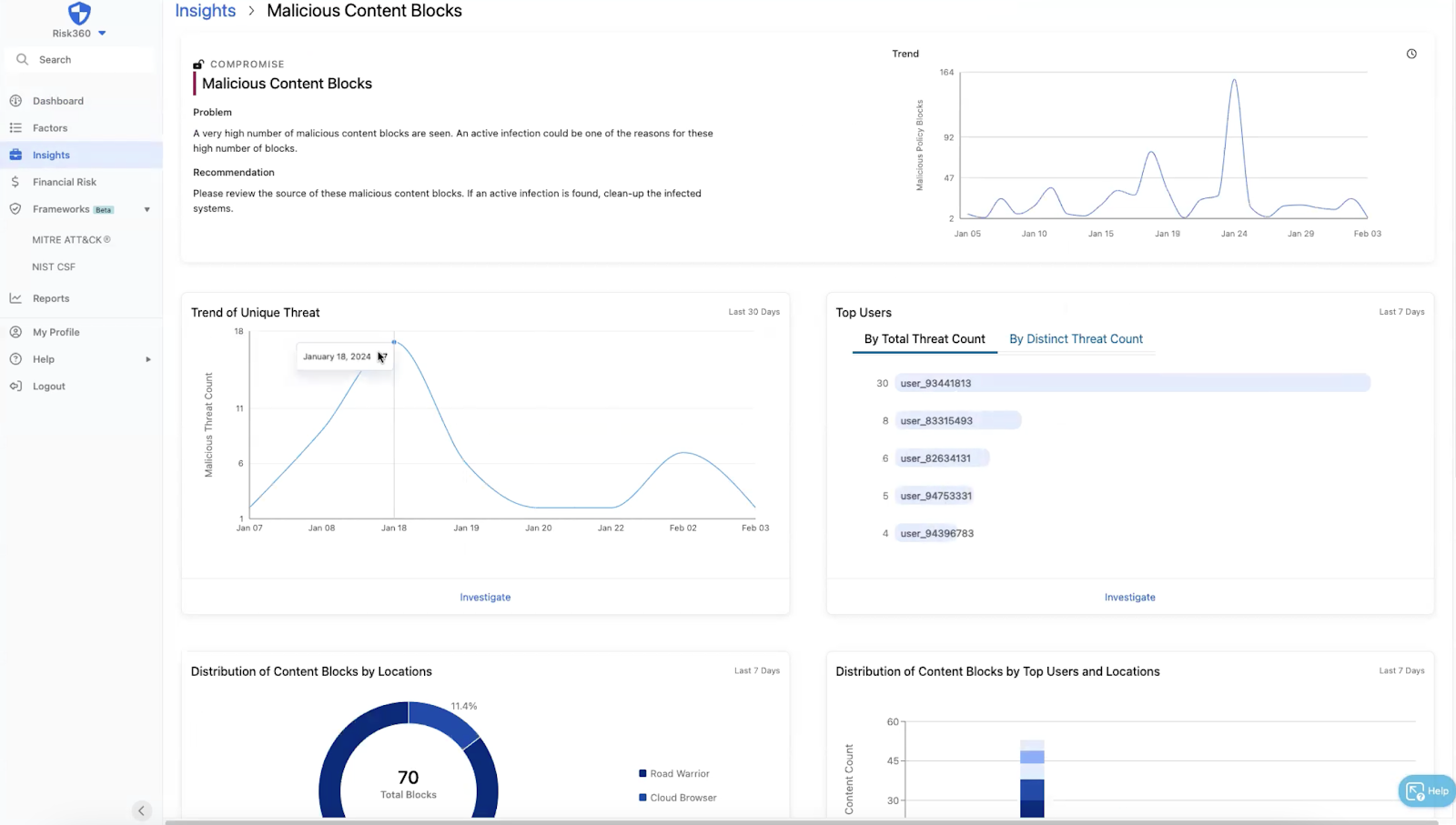Log out via Logout link

pos(49,387)
